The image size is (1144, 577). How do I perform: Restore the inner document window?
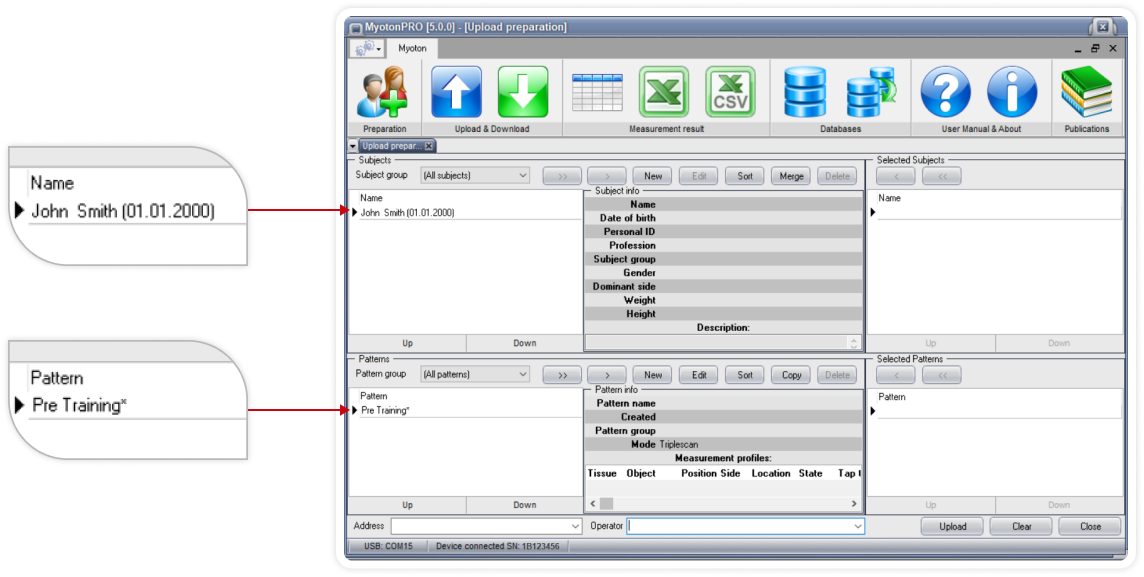pyautogui.click(x=1095, y=48)
